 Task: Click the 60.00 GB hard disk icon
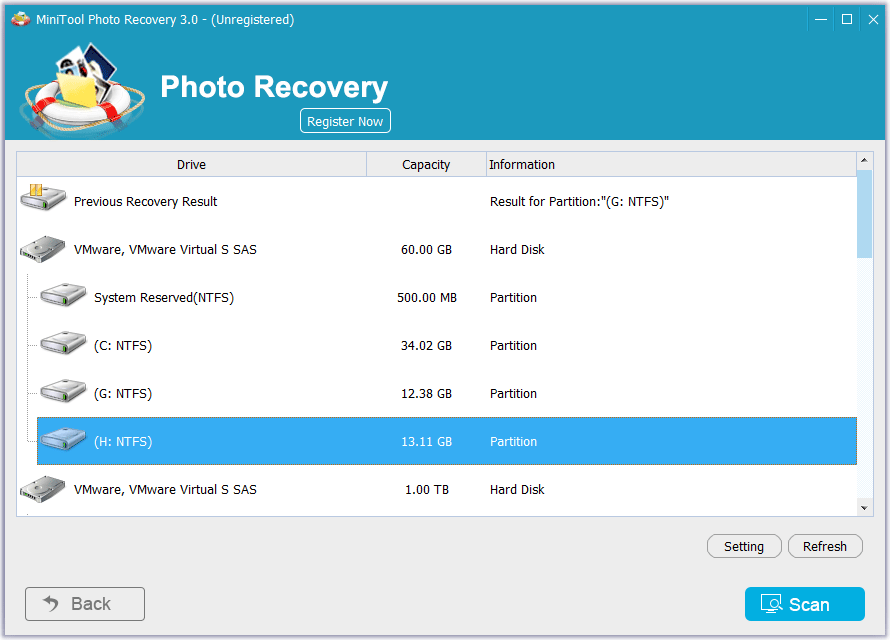[43, 249]
